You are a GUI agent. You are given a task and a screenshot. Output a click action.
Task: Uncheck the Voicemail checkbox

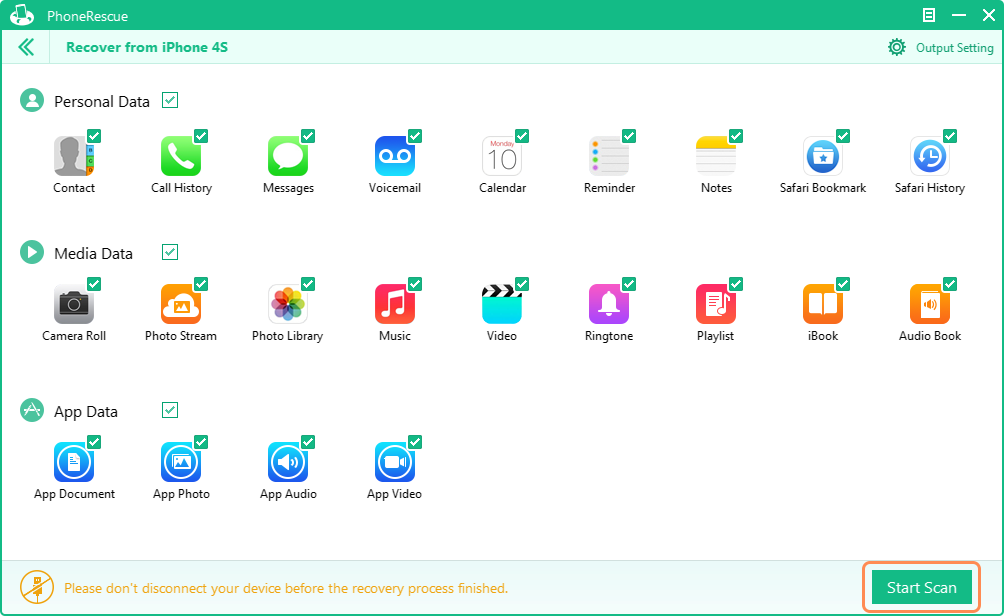pos(415,136)
